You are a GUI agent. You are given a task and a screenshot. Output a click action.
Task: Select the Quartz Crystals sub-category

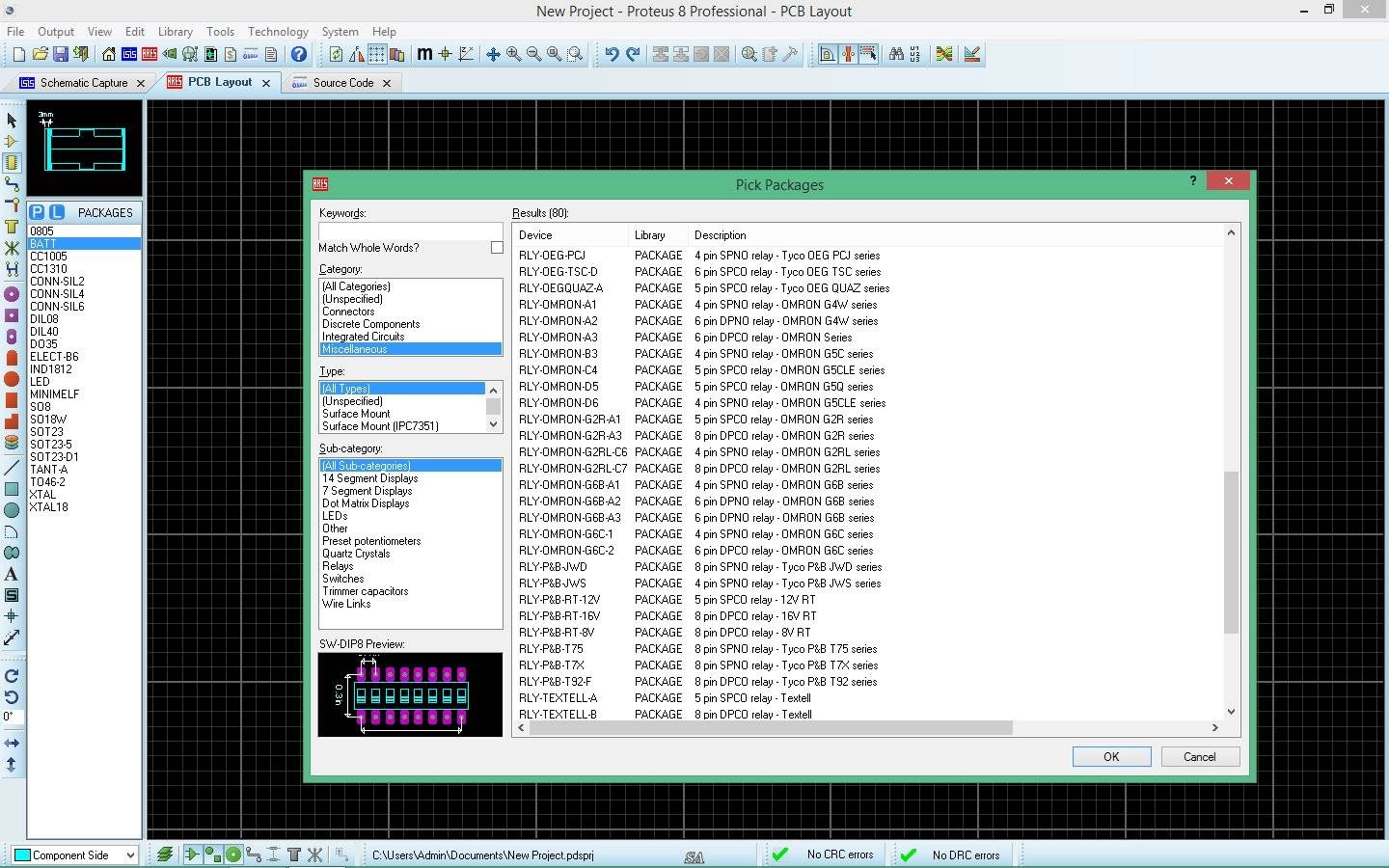point(356,554)
